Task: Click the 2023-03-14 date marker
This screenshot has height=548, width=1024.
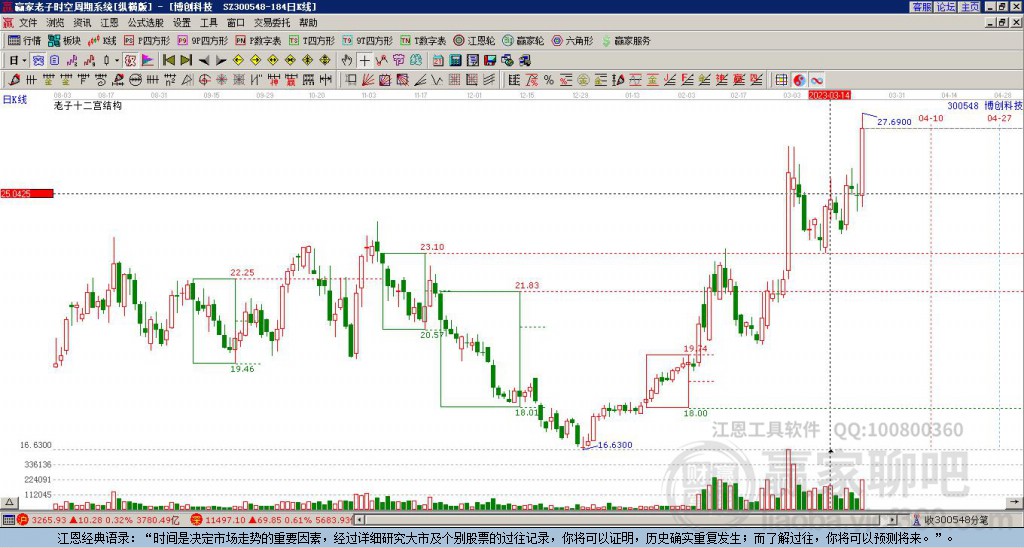Action: pos(829,95)
